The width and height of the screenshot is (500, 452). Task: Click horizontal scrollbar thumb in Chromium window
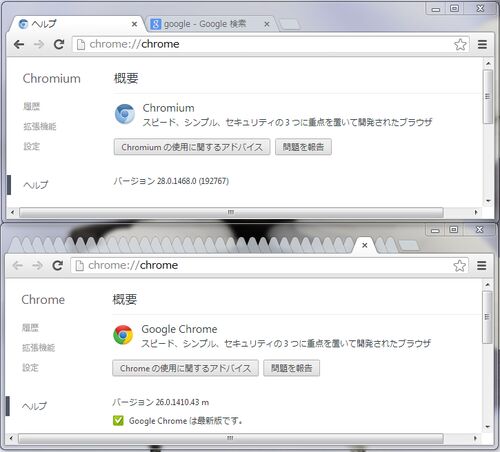pyautogui.click(x=231, y=212)
